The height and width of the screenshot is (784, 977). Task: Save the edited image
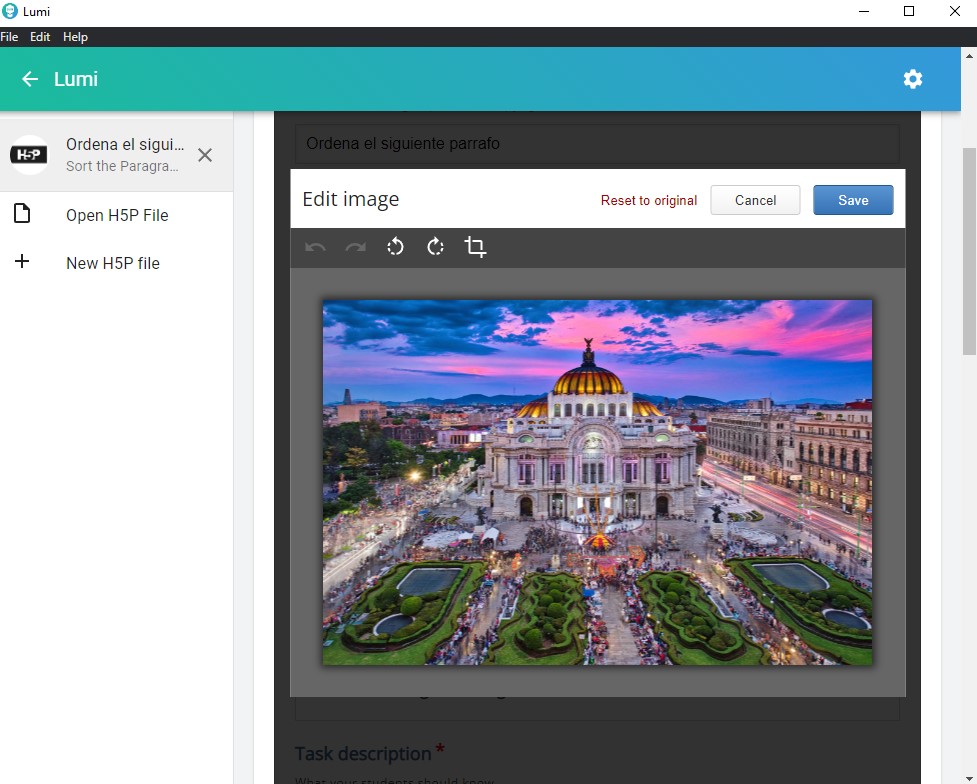(852, 200)
